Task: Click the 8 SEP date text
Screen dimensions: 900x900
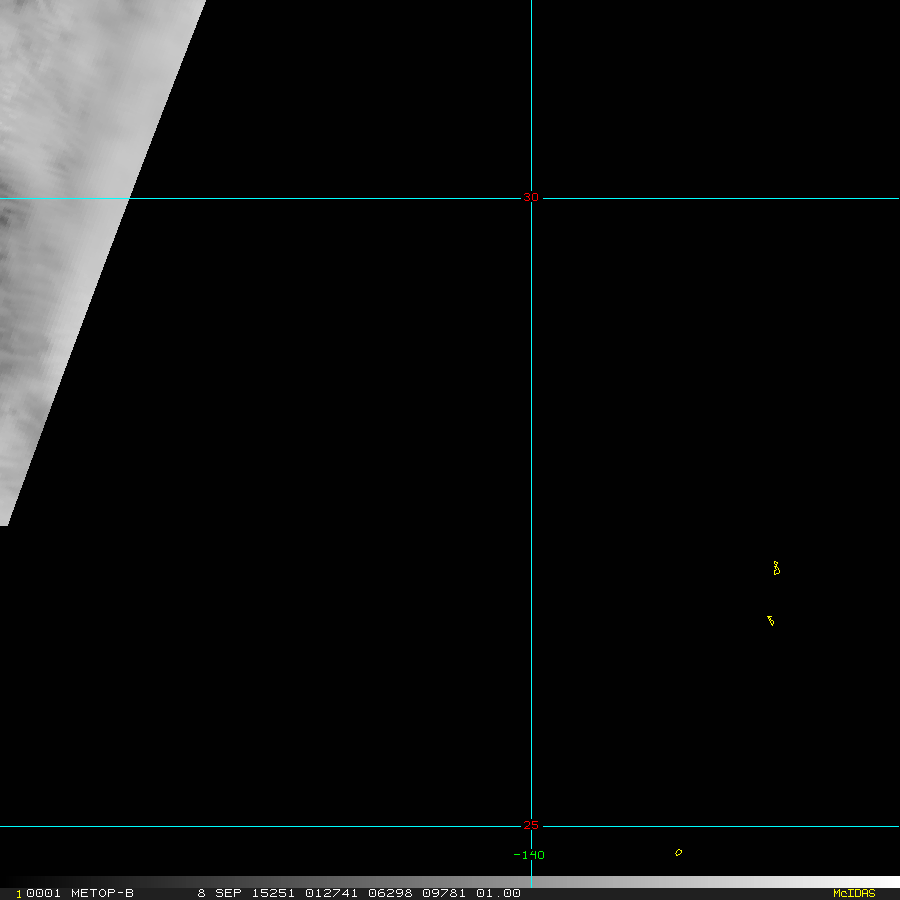Action: 219,893
